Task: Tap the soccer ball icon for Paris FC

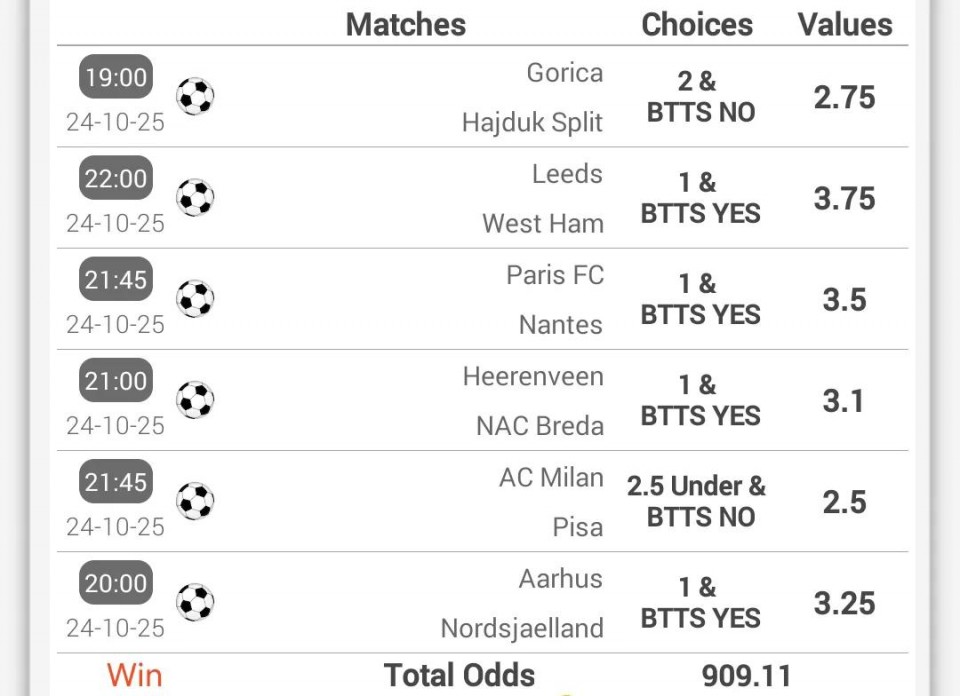Action: coord(195,299)
